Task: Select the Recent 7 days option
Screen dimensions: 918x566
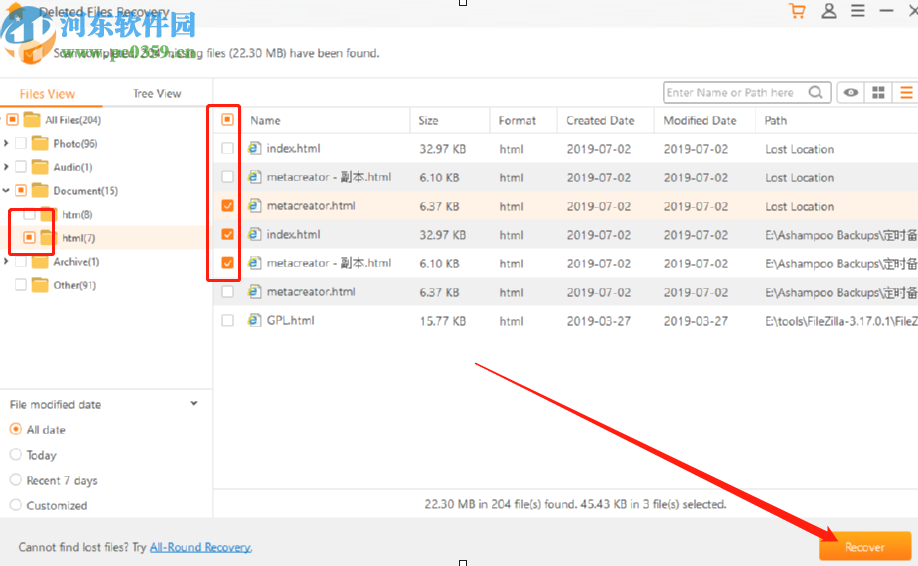Action: point(16,480)
